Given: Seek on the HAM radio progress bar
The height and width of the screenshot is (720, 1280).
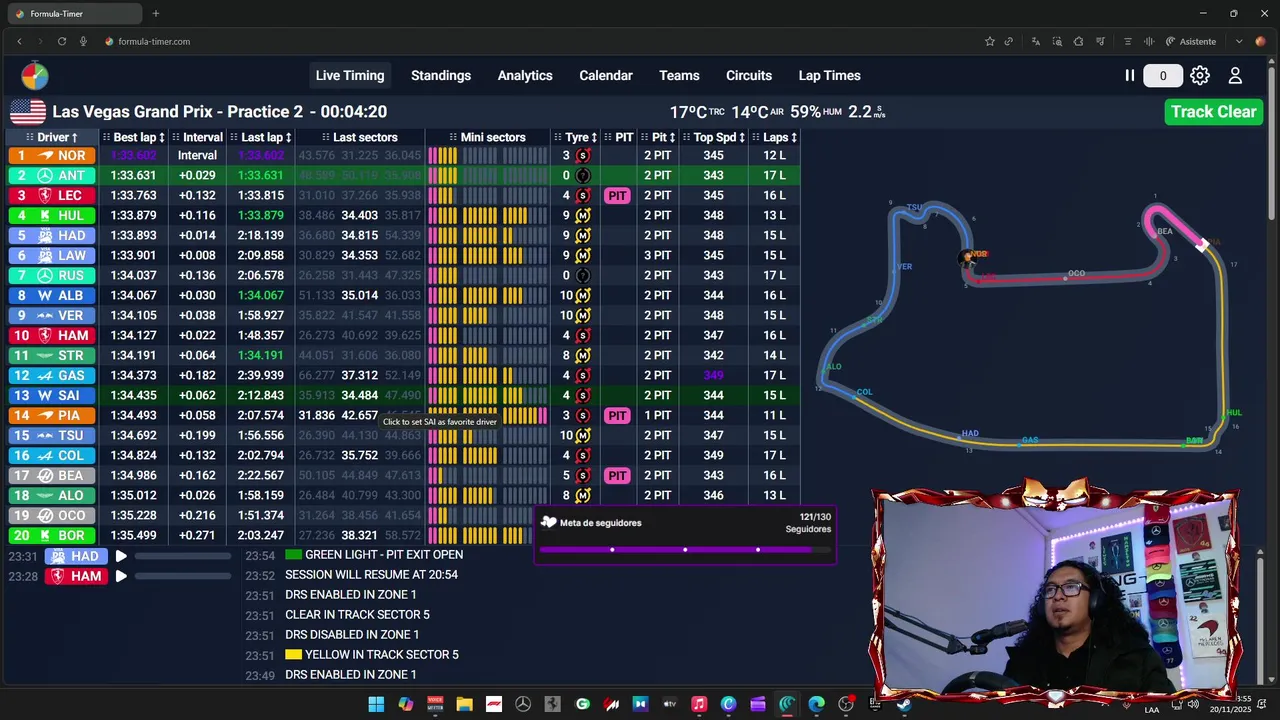Looking at the screenshot, I should [183, 576].
